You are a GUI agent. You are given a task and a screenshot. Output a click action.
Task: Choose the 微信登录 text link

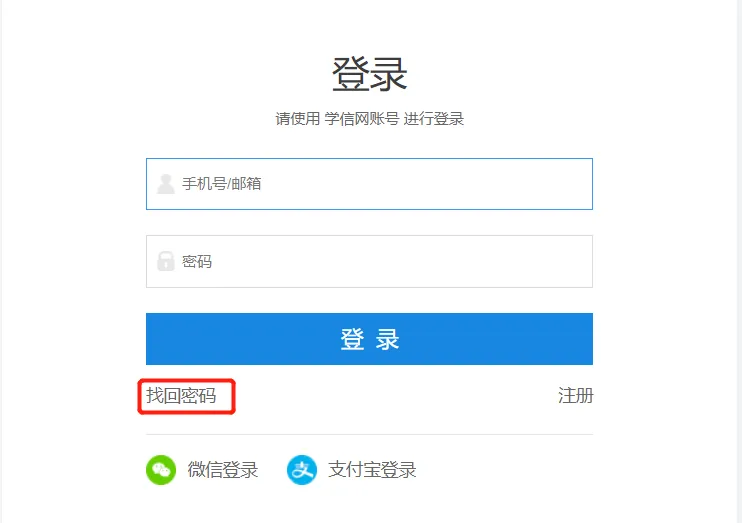(222, 470)
